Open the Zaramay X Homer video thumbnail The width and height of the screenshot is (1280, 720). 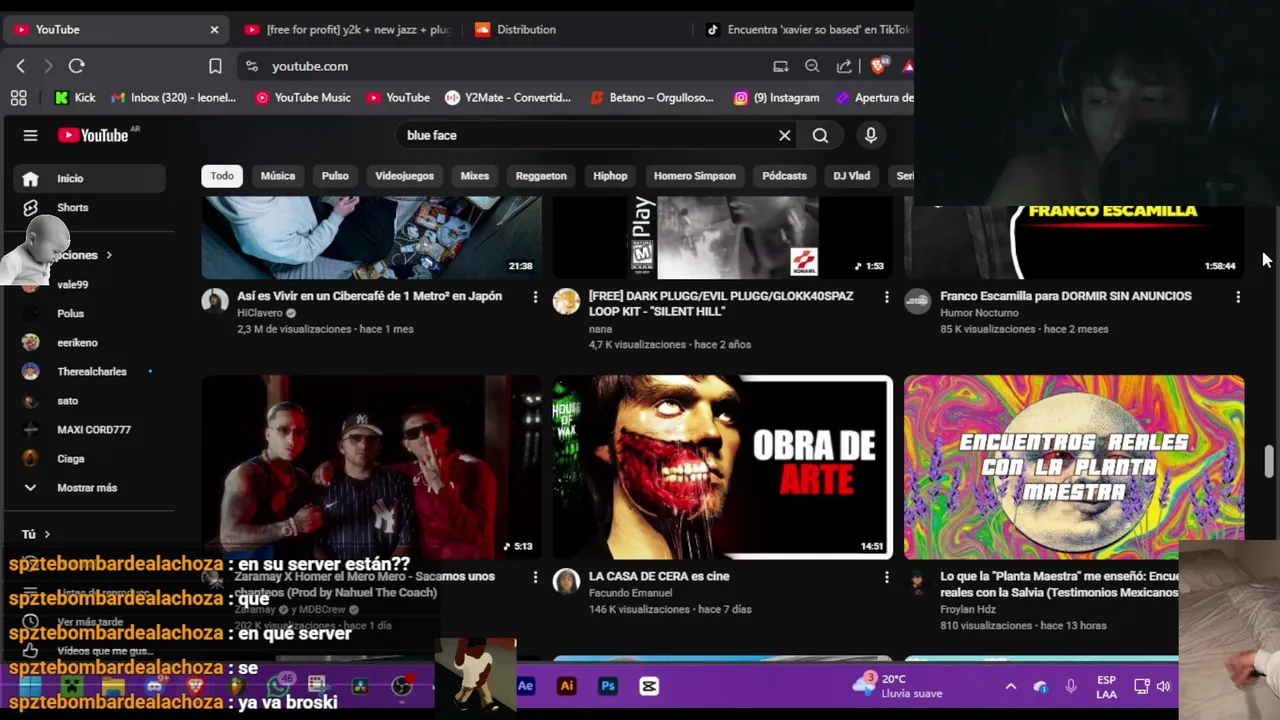click(371, 467)
